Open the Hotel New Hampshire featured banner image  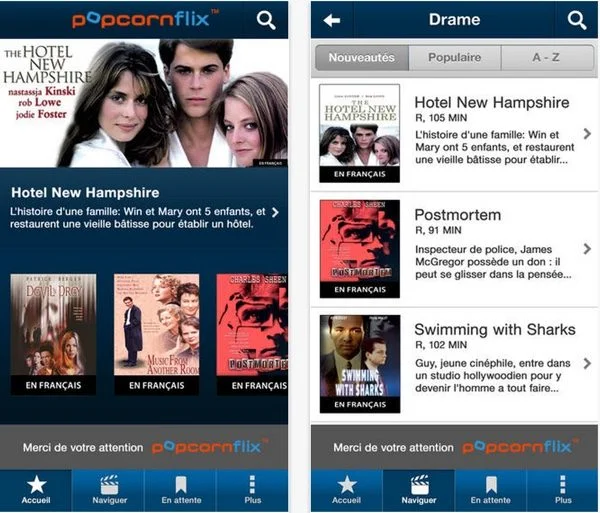[144, 103]
